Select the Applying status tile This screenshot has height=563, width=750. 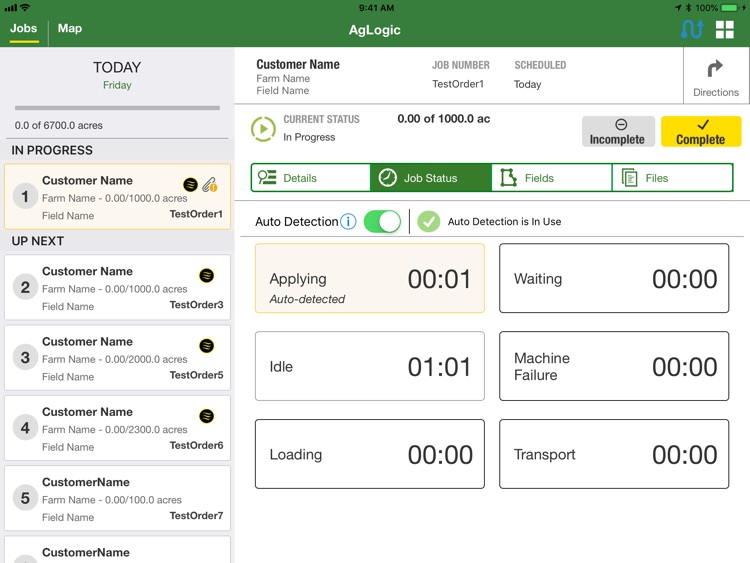point(370,278)
